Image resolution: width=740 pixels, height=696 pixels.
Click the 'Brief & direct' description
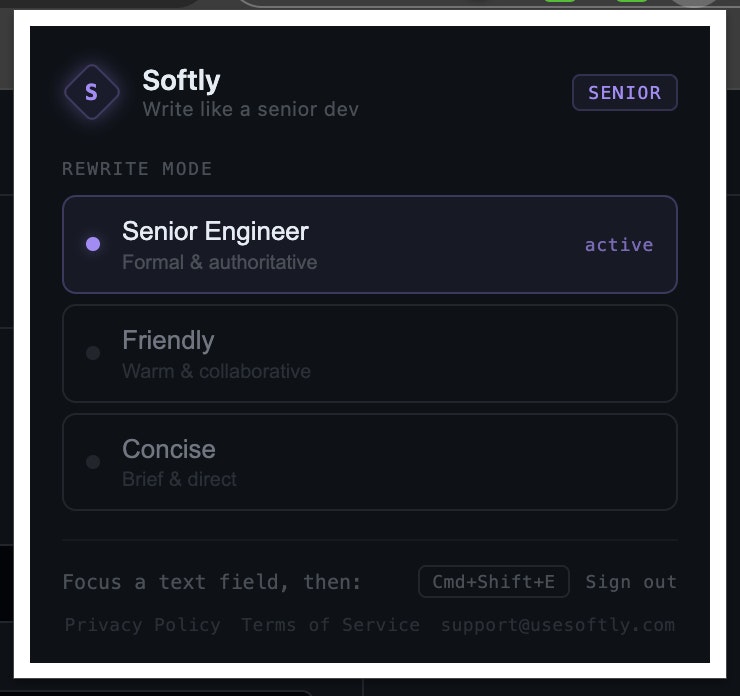[x=179, y=479]
